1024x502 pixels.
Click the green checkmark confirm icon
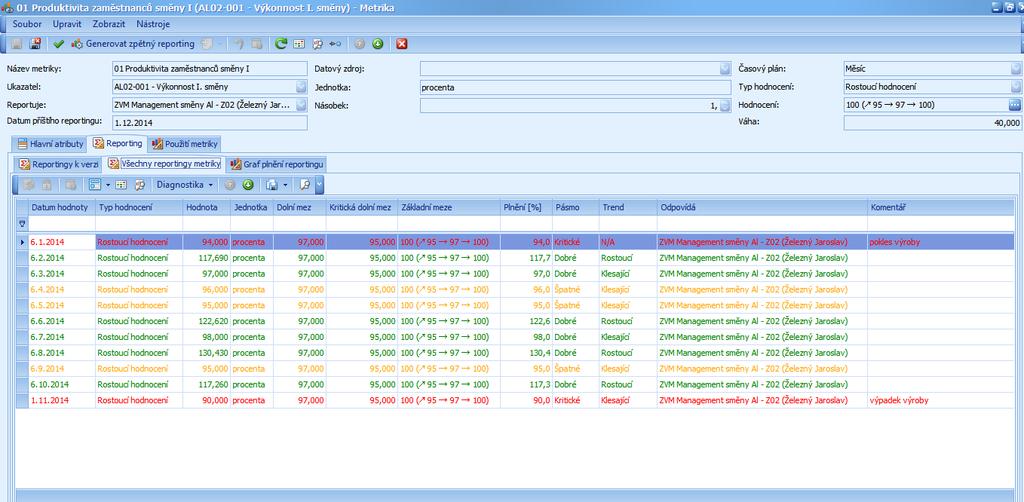coord(59,44)
